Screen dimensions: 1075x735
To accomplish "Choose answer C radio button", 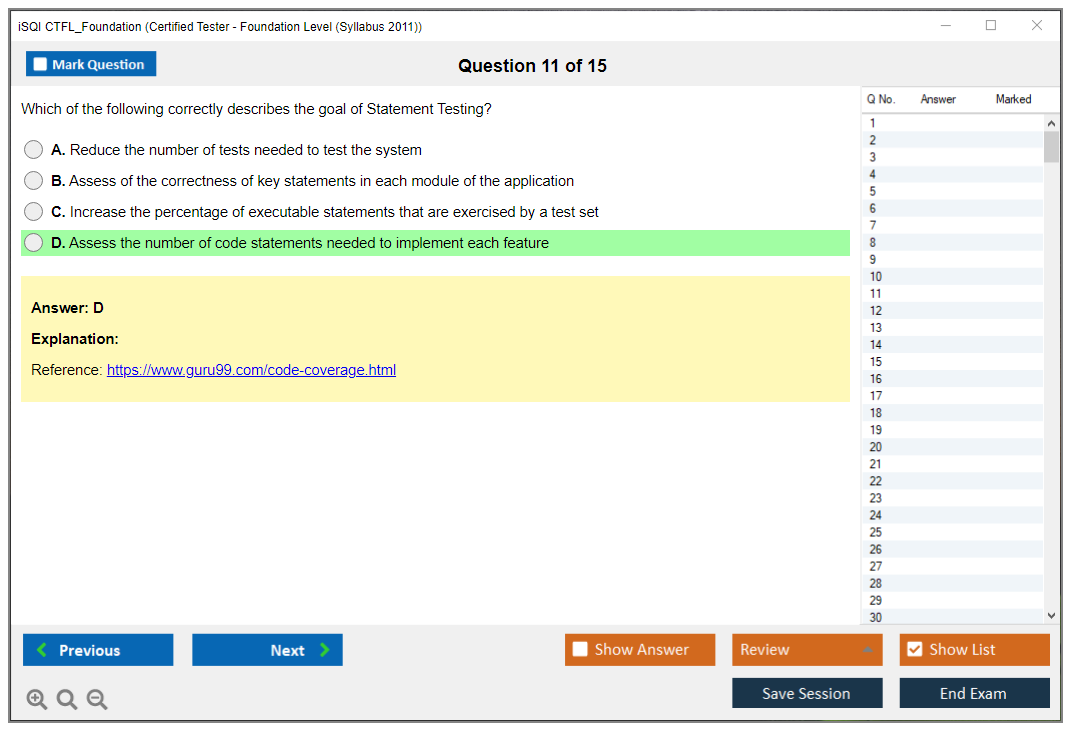I will [34, 212].
